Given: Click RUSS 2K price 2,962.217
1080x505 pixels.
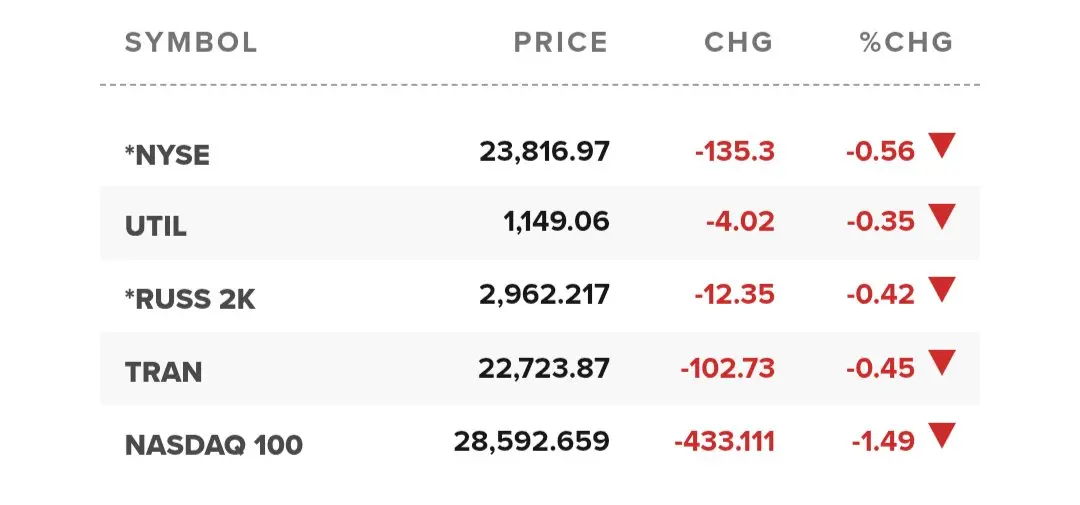Looking at the screenshot, I should coord(544,295).
